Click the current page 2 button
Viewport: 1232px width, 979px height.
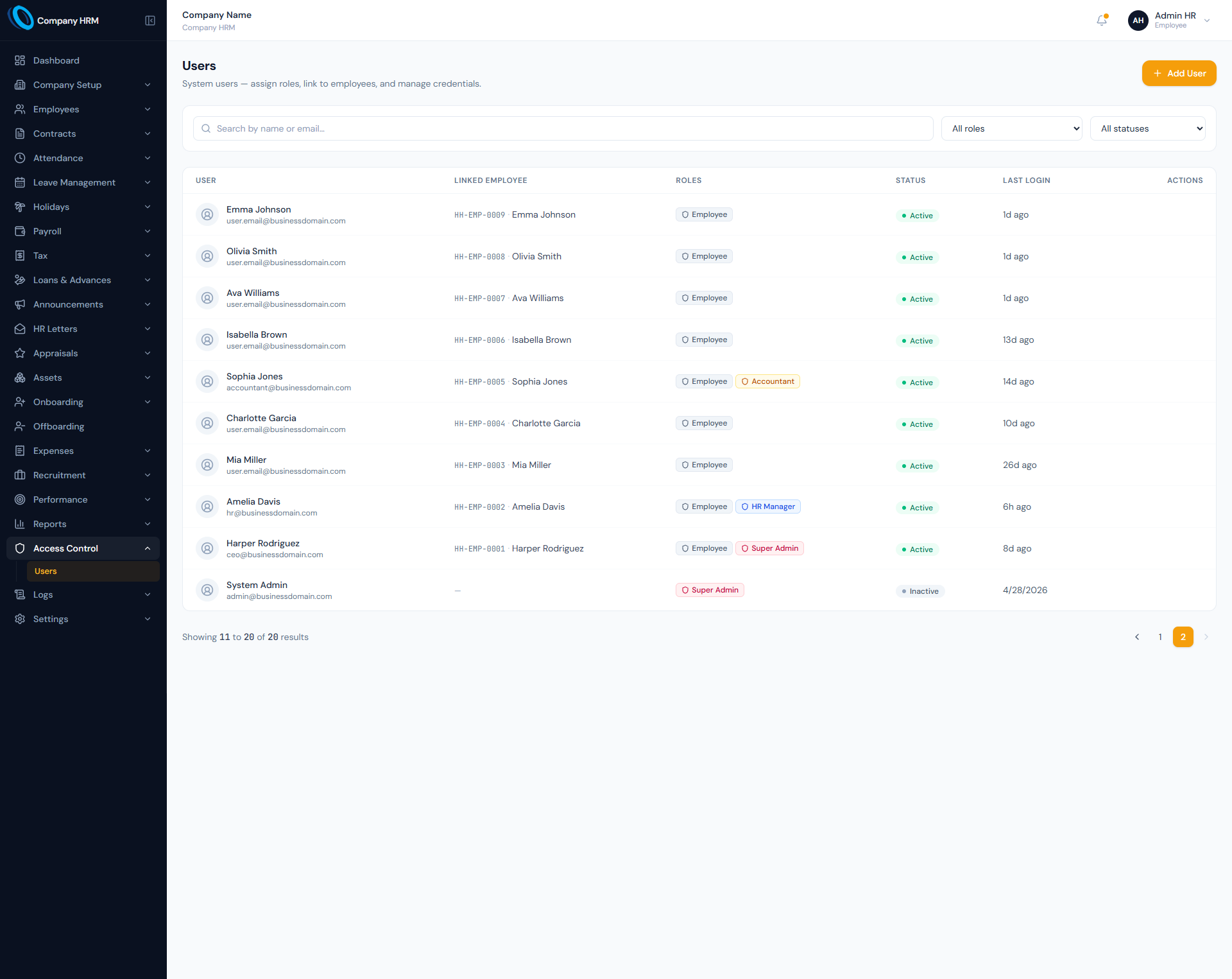1183,637
